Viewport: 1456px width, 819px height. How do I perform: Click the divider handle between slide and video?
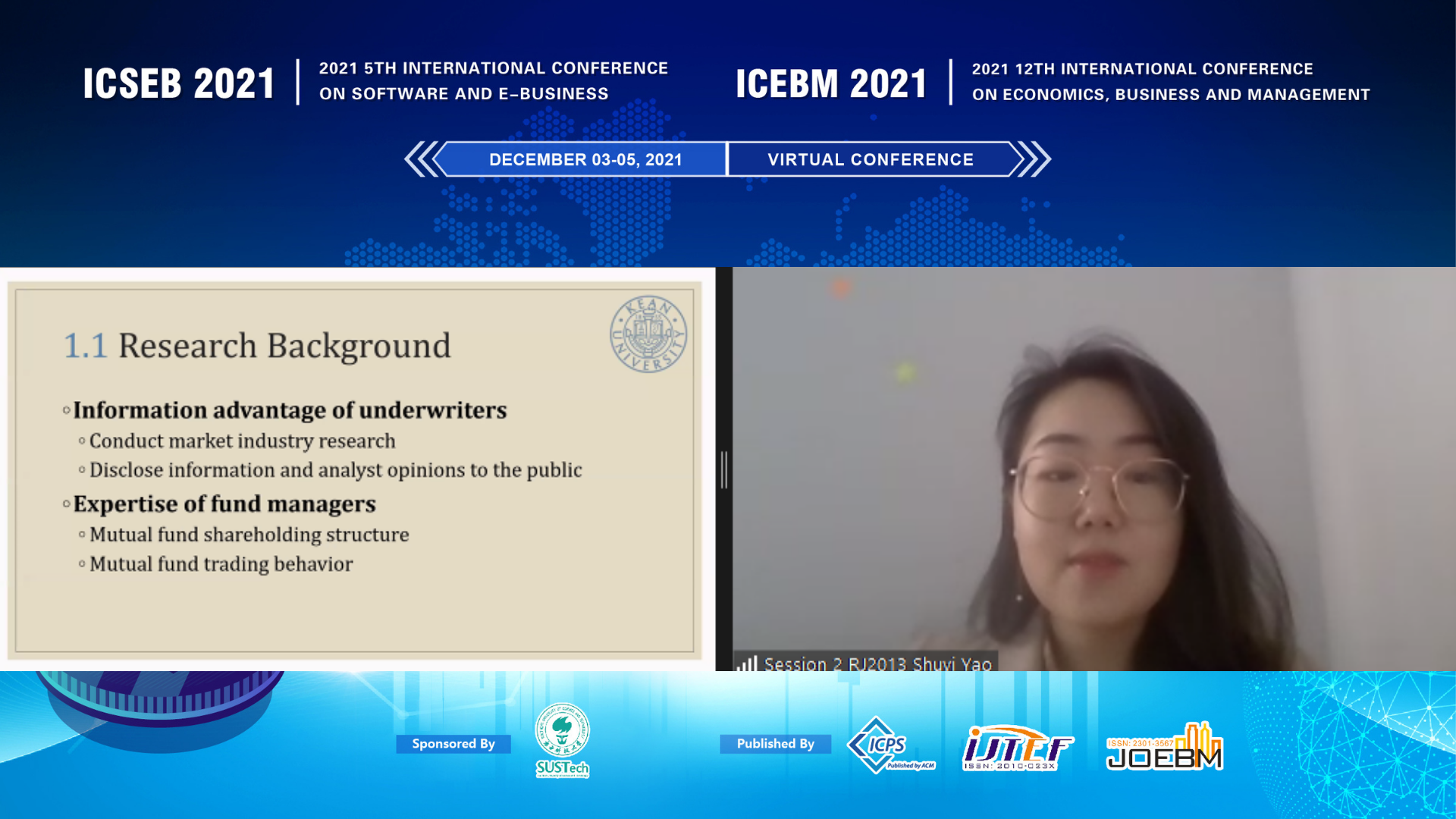(x=724, y=469)
